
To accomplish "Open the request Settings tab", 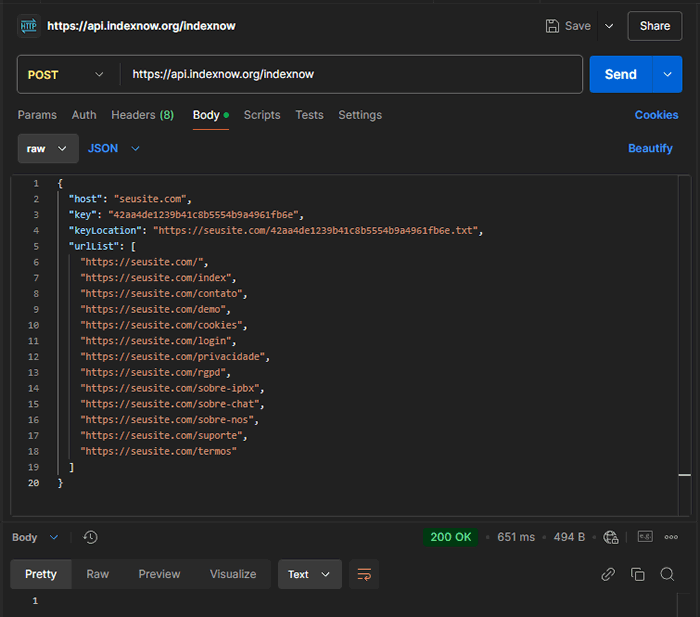I will (x=360, y=115).
